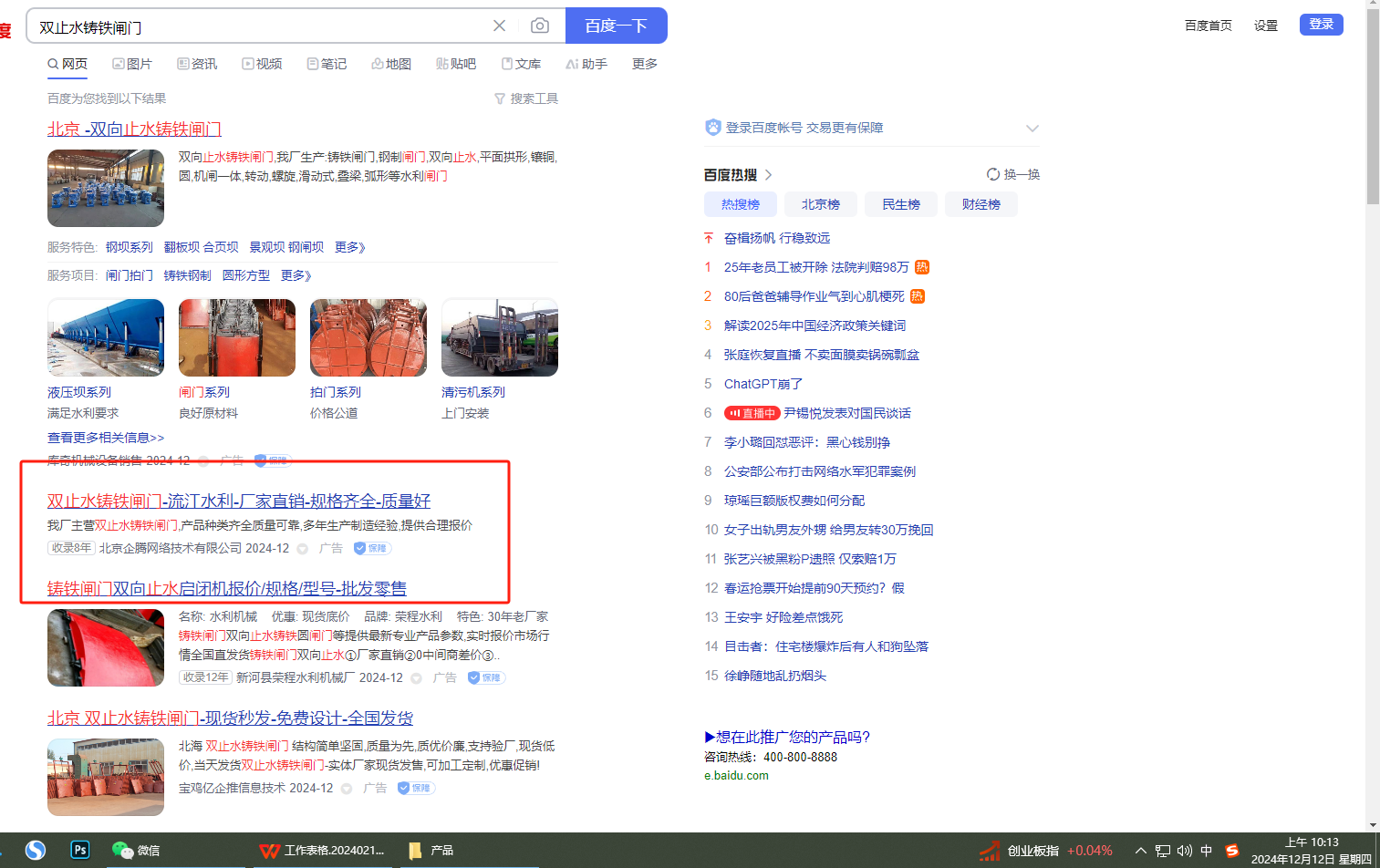Open WeChat from the taskbar

click(x=135, y=850)
